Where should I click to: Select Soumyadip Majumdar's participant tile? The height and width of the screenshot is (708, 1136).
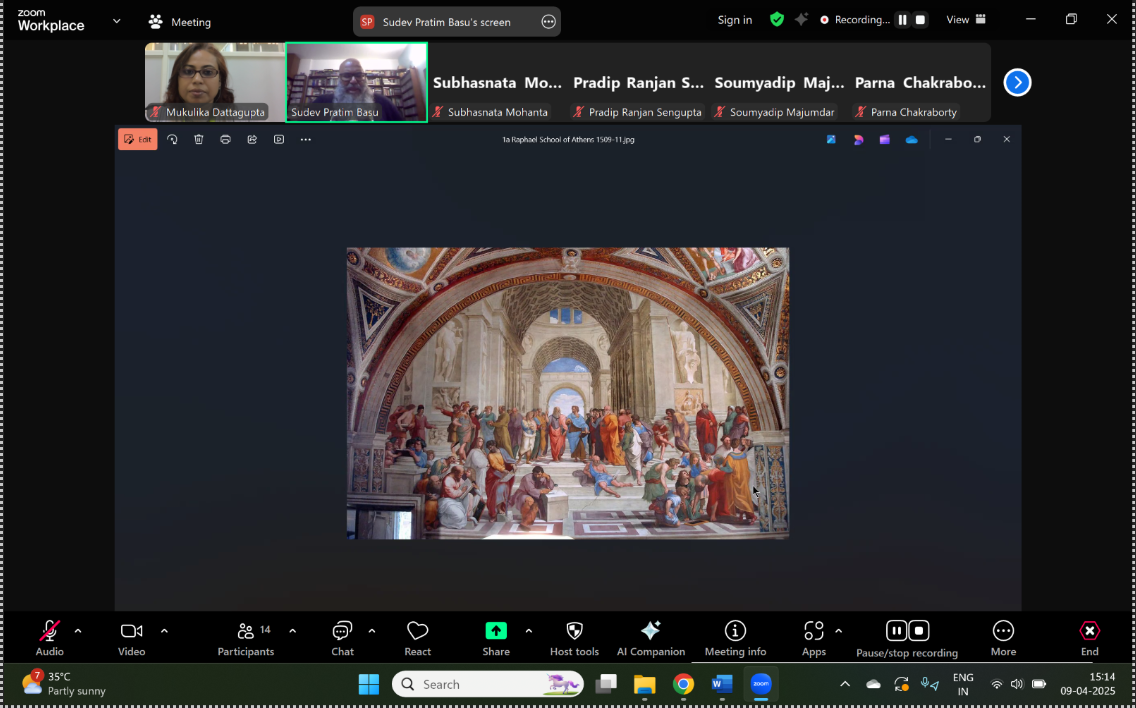[x=779, y=82]
